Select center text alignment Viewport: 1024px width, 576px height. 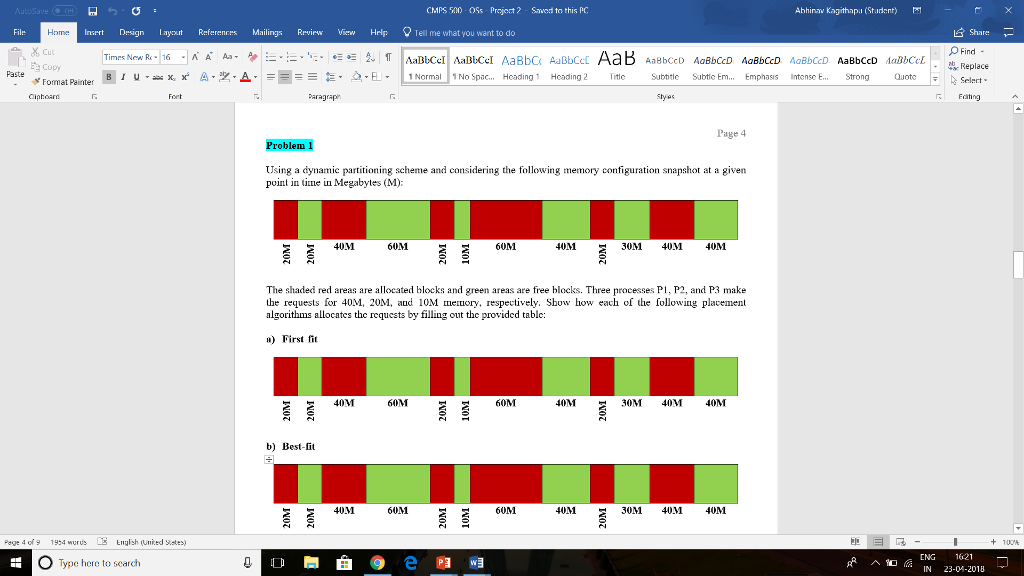pos(284,76)
